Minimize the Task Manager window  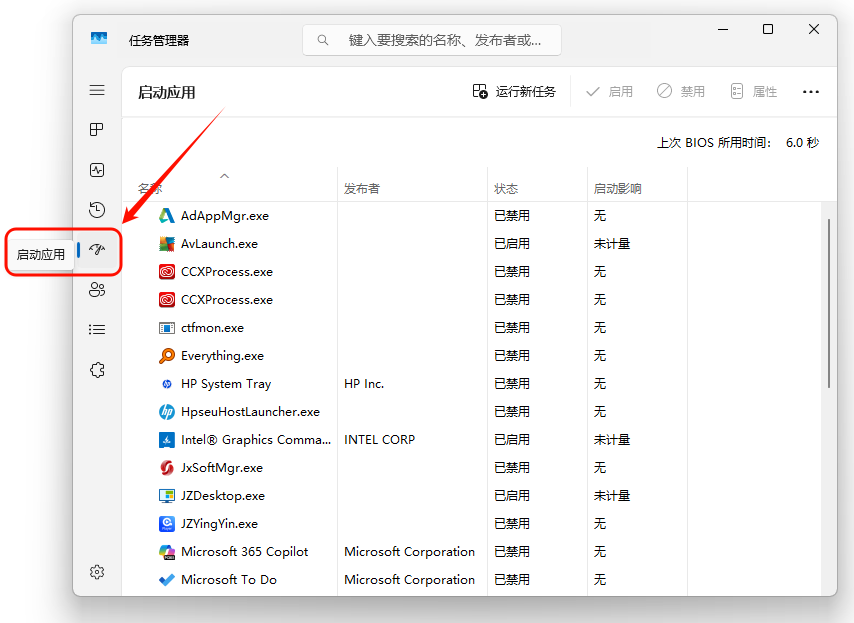point(723,29)
